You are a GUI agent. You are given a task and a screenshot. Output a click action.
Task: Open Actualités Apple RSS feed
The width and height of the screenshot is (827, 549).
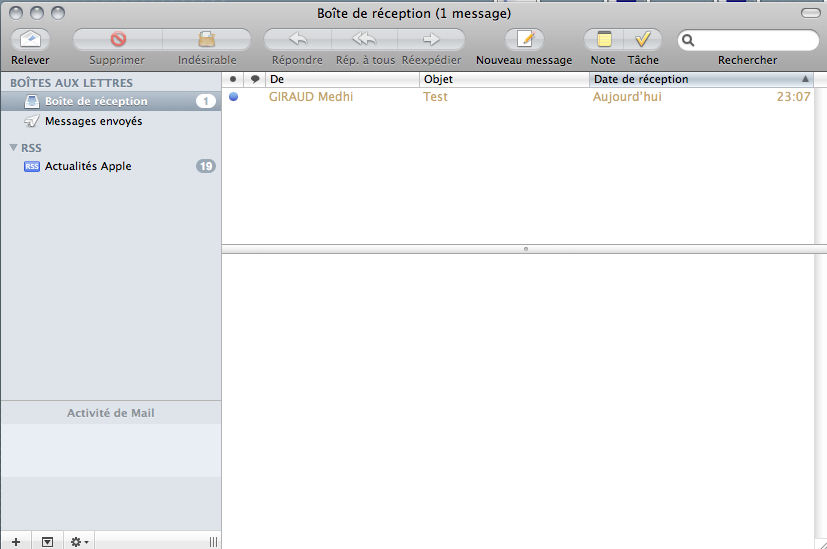88,166
